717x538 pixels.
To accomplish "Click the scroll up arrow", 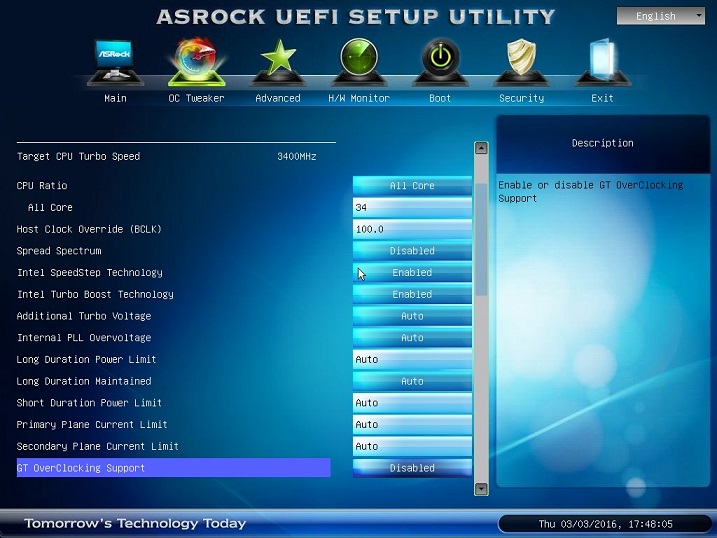I will (x=481, y=148).
